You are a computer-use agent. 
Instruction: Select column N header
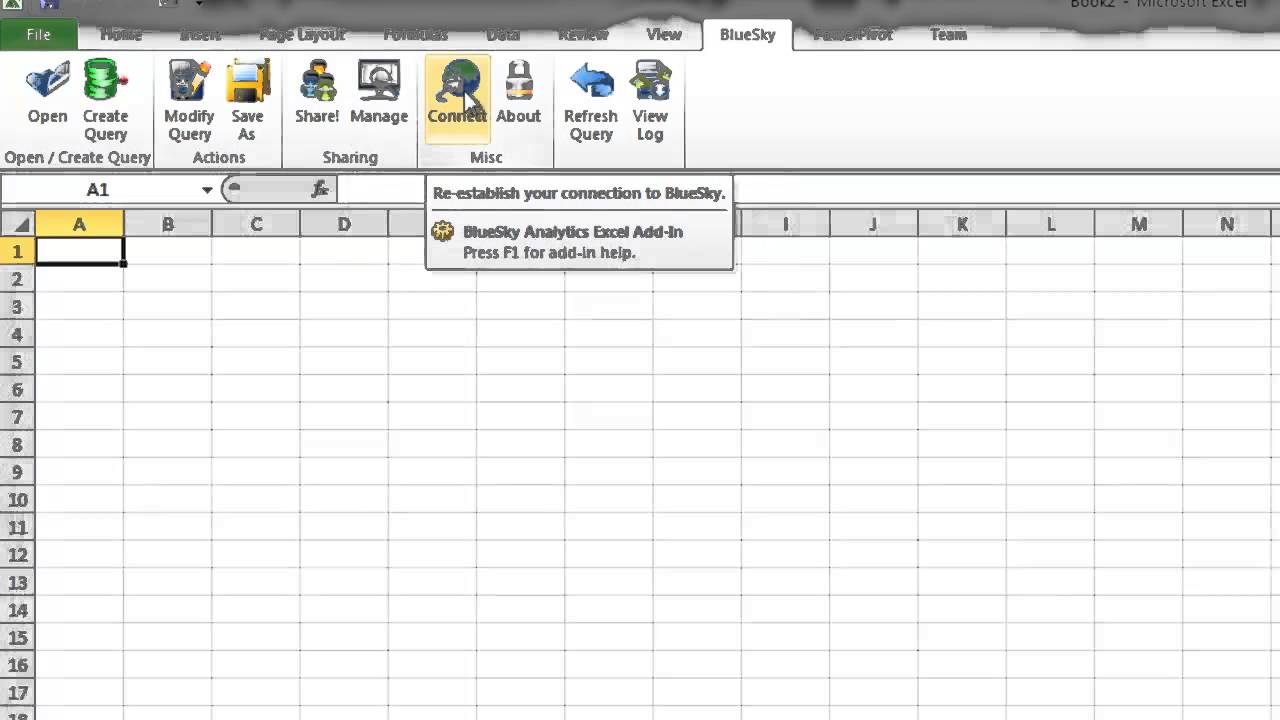pos(1227,224)
